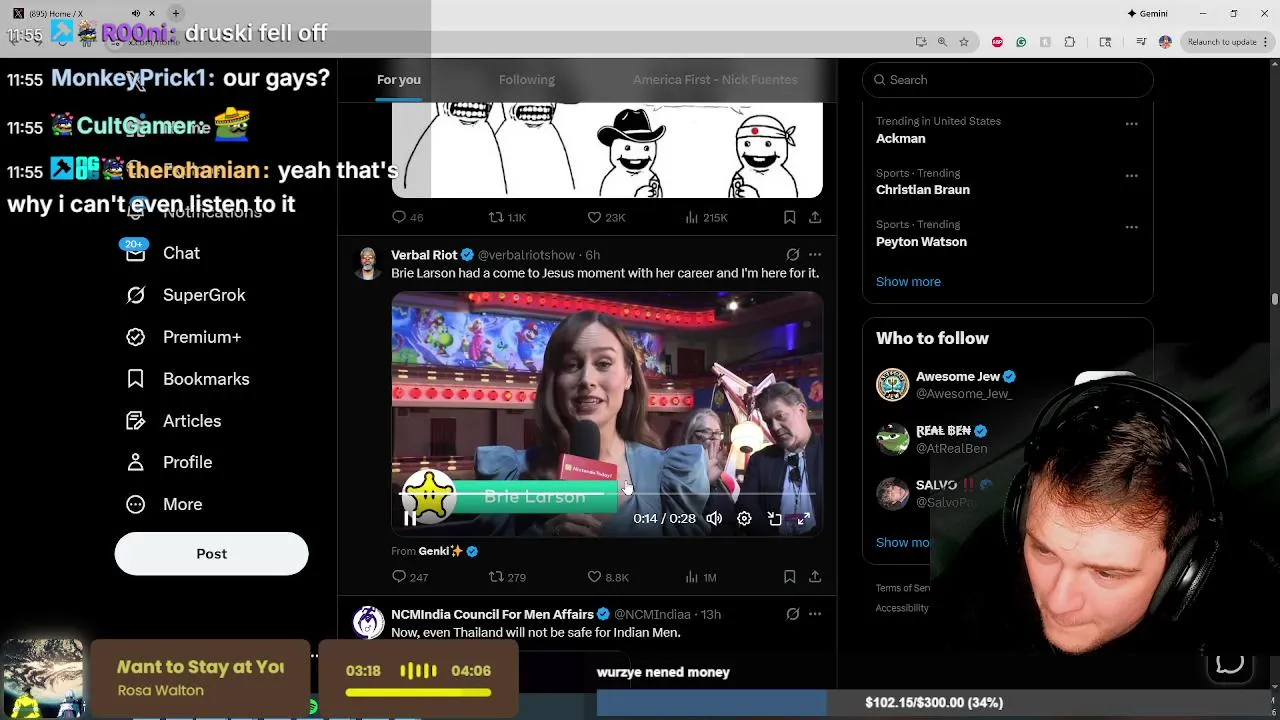Reply to cartoon post with 46 comments
This screenshot has height=720, width=1280.
coord(408,217)
